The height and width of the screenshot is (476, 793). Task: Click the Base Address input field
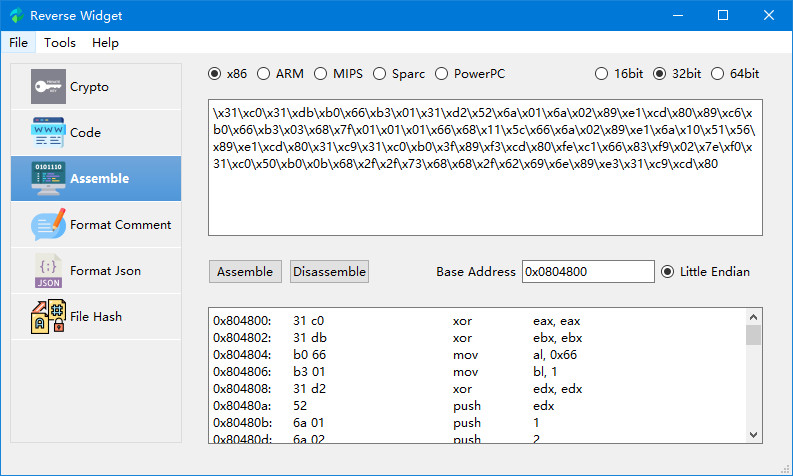pos(588,272)
